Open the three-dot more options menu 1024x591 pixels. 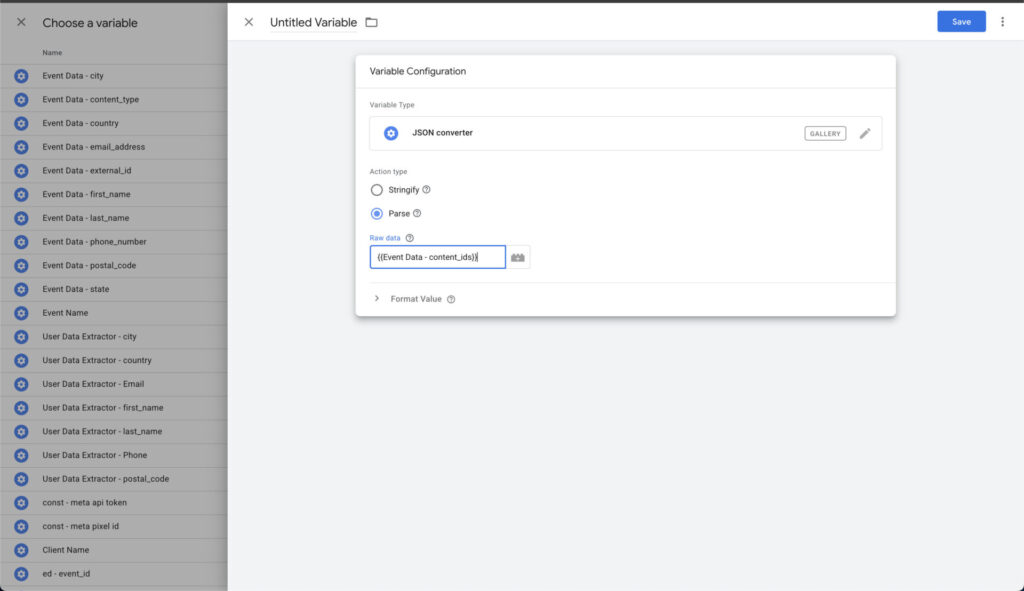[1002, 22]
